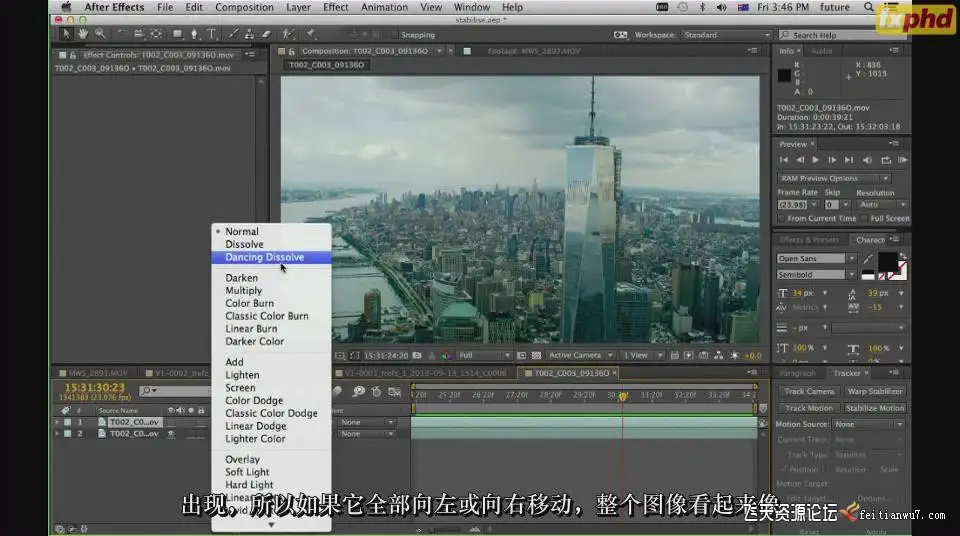Screen dimensions: 960x536
Task: Open the Composition menu in menu bar
Action: point(244,7)
